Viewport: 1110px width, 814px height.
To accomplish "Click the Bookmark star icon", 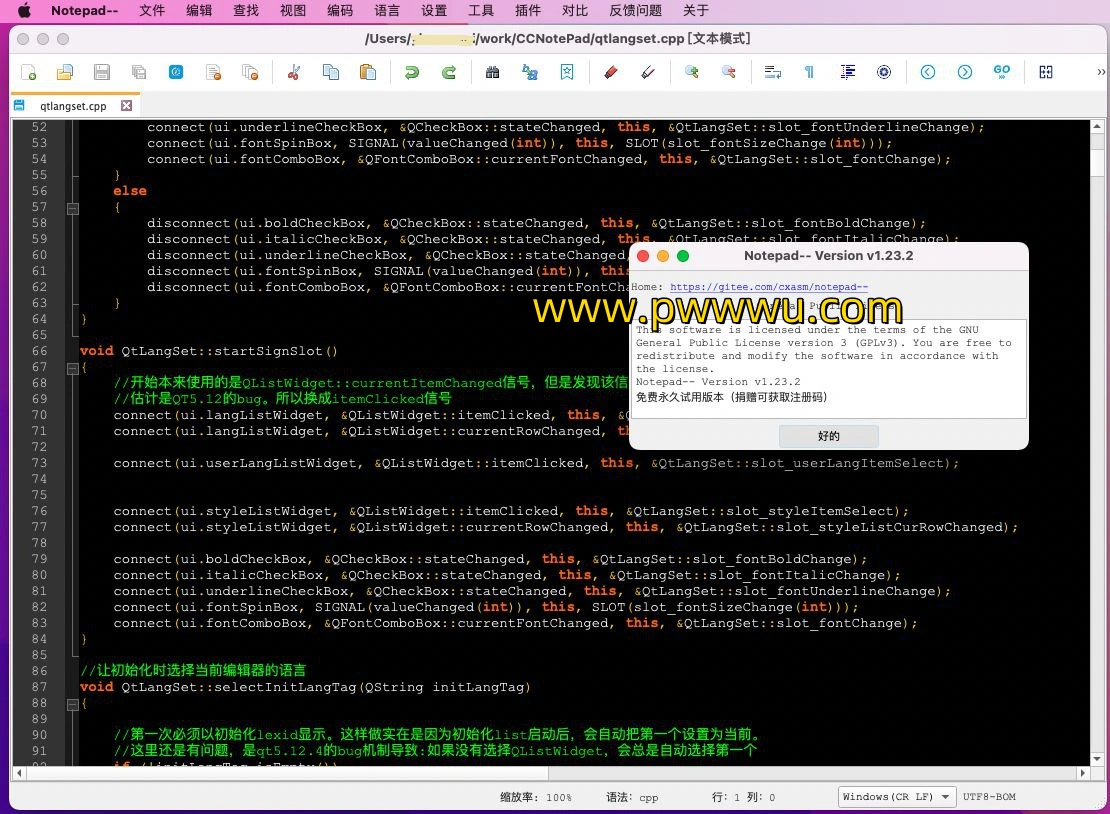I will (566, 72).
